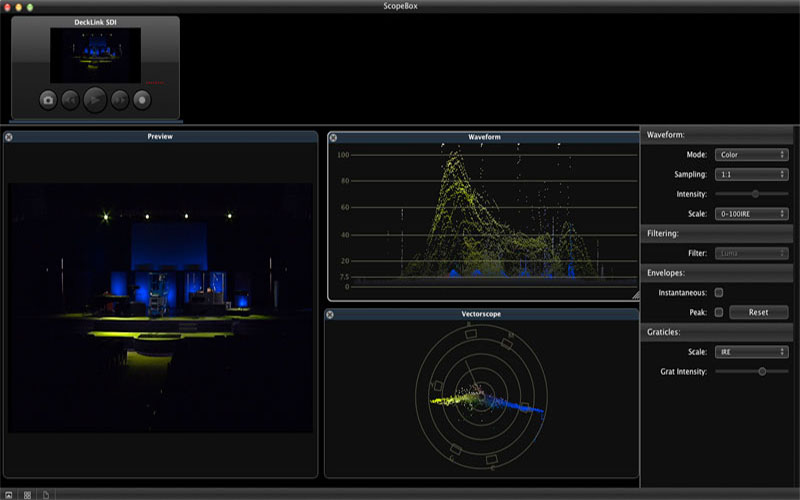Image resolution: width=800 pixels, height=500 pixels.
Task: Take a snapshot with the camera button
Action: click(48, 100)
